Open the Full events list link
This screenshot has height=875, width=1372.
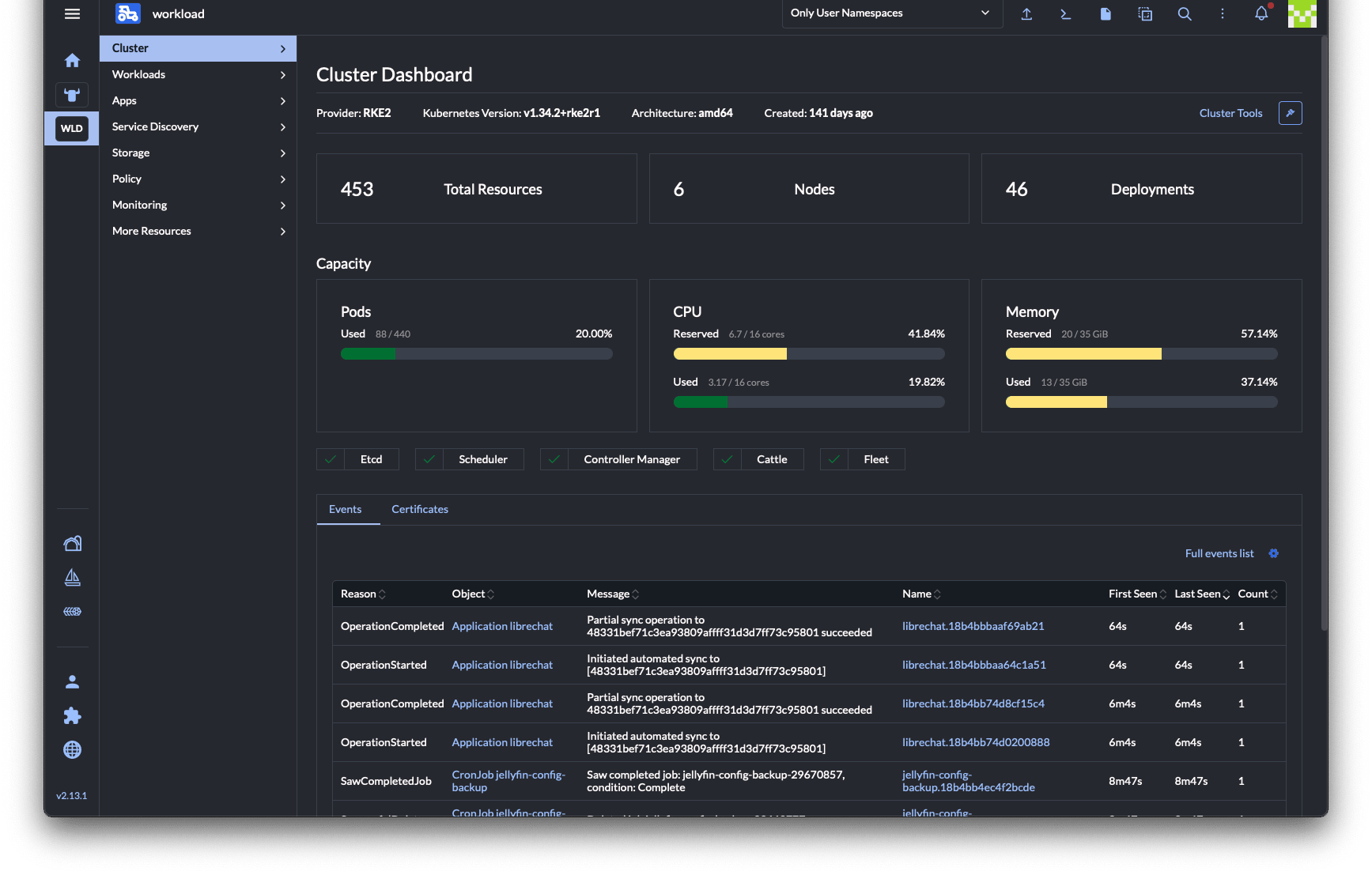click(1219, 553)
